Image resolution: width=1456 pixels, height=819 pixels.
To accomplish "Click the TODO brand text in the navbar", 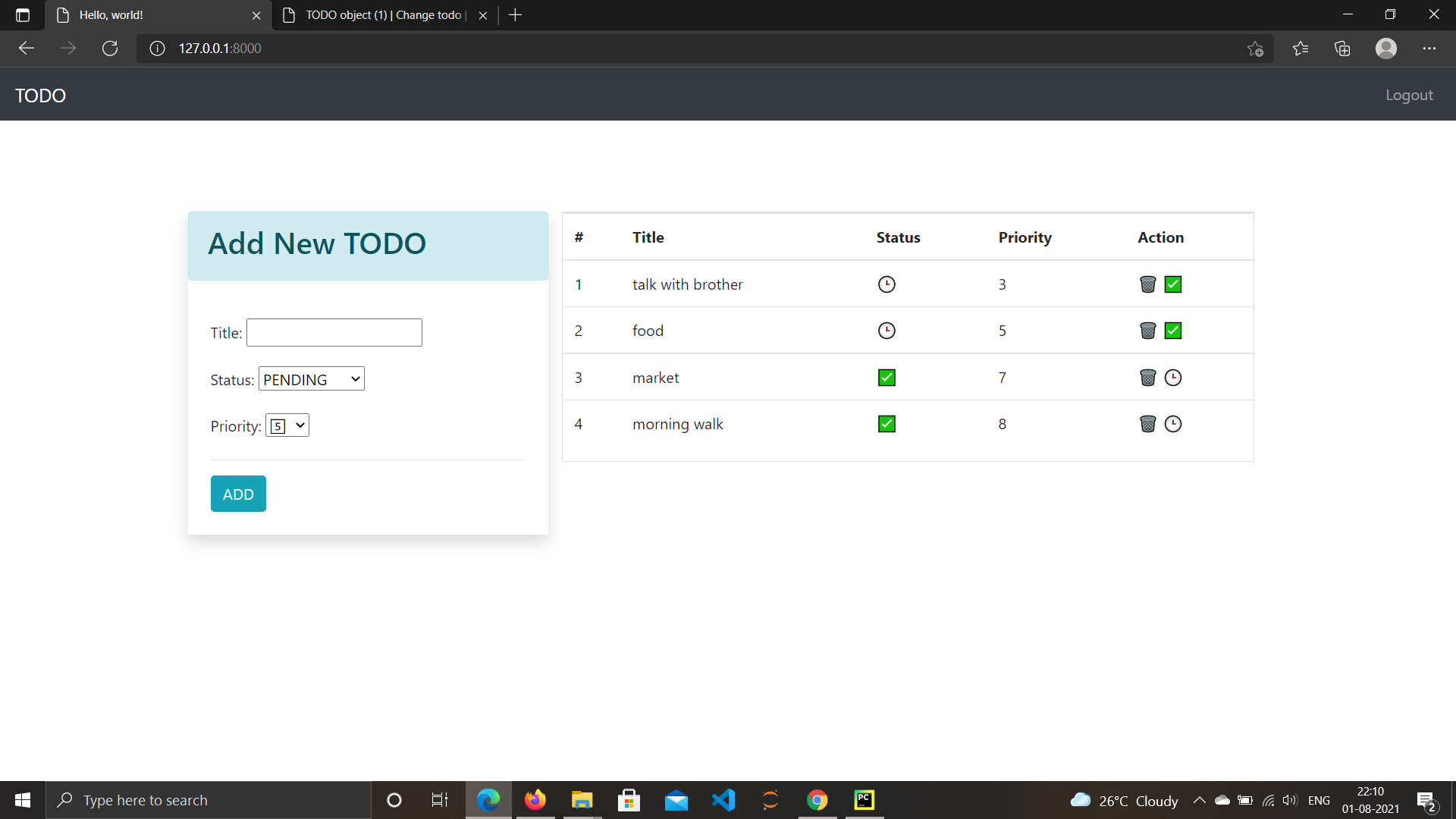I will [39, 95].
